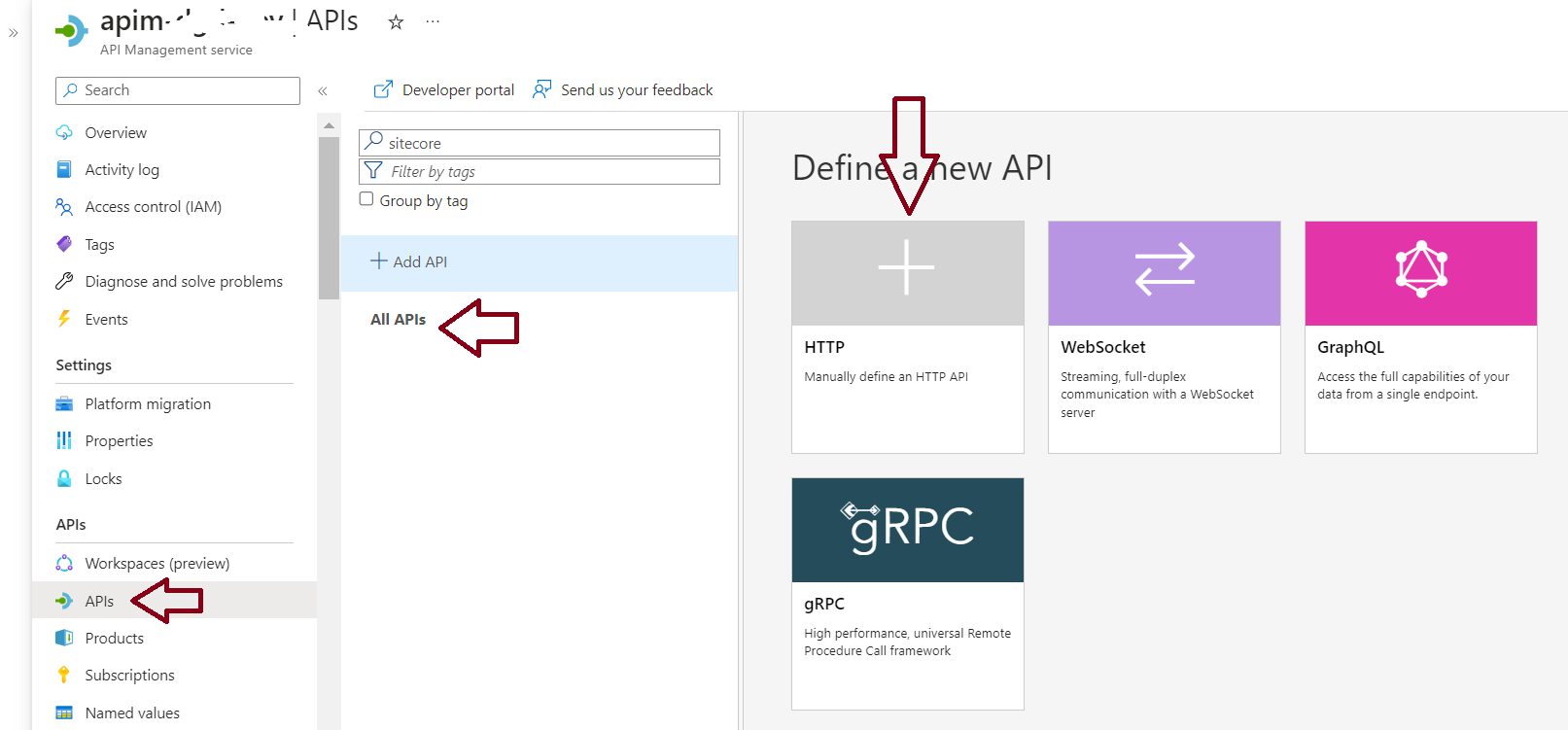This screenshot has height=730, width=1568.
Task: Click the Access control people icon
Action: click(64, 207)
